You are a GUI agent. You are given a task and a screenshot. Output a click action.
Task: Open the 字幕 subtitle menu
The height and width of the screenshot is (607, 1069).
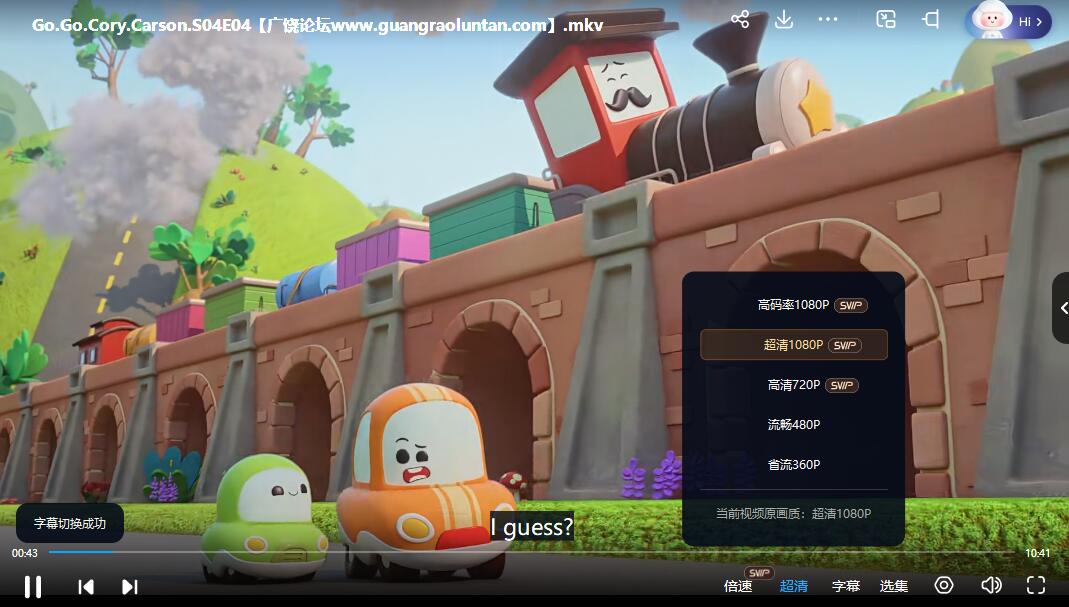tap(846, 586)
